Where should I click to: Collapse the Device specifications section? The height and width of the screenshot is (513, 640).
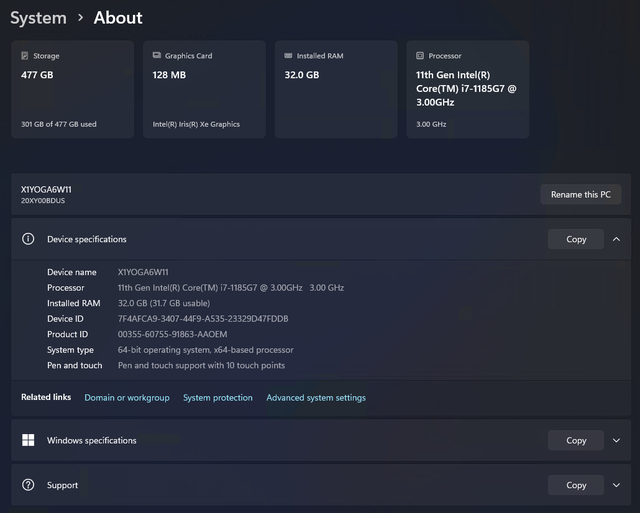pyautogui.click(x=616, y=240)
